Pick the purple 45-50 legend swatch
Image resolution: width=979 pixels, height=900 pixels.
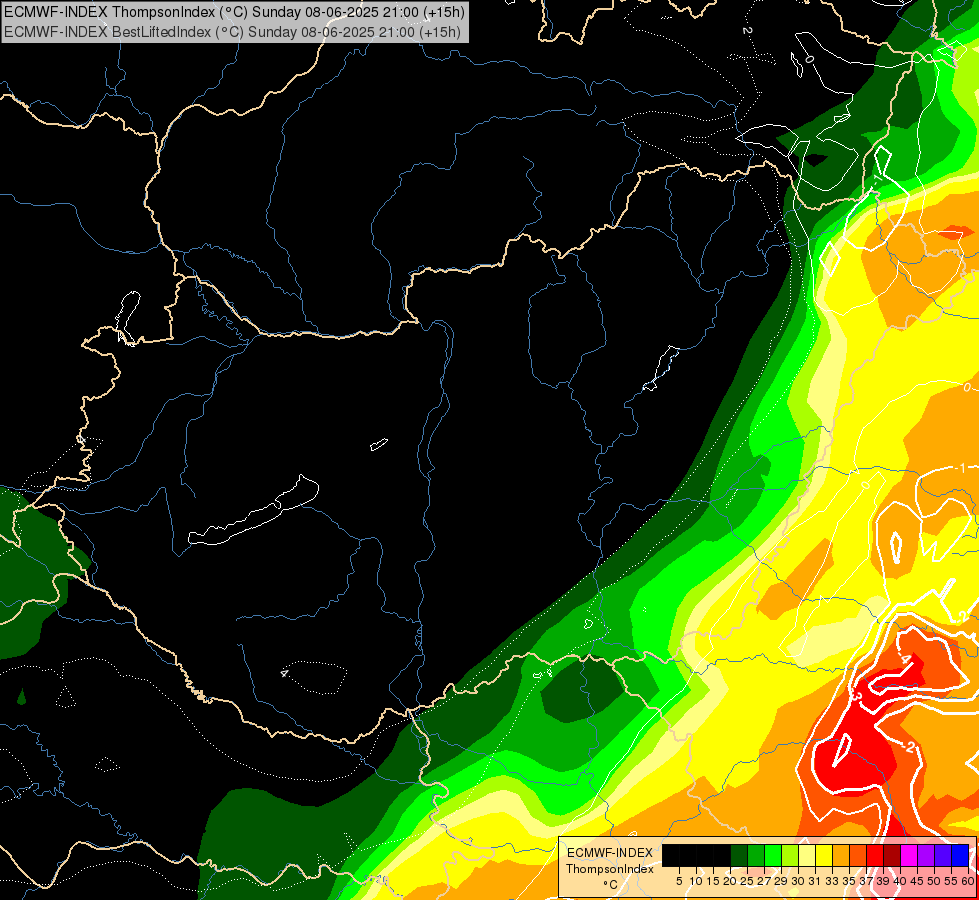pyautogui.click(x=925, y=855)
